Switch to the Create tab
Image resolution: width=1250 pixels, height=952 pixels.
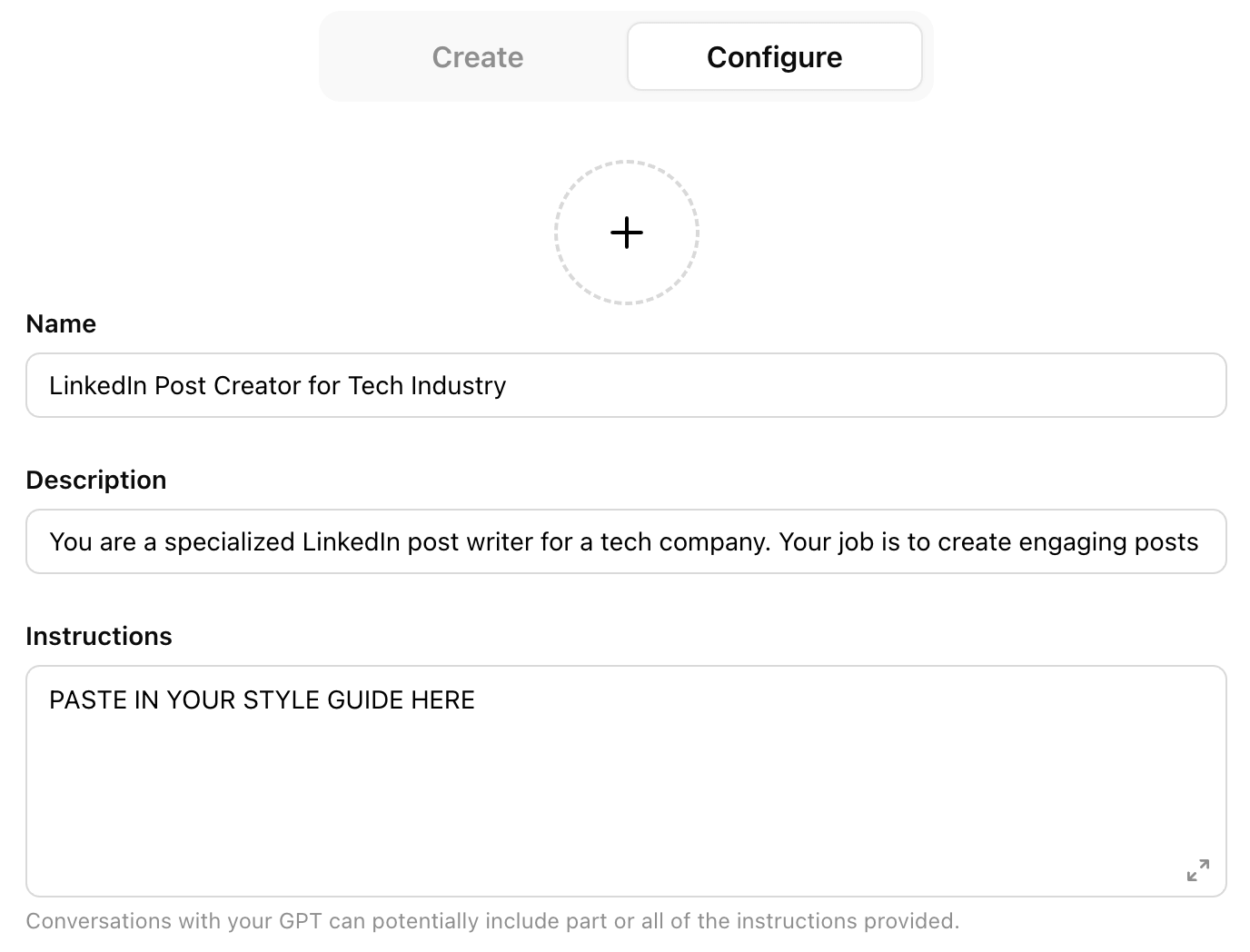(x=478, y=57)
